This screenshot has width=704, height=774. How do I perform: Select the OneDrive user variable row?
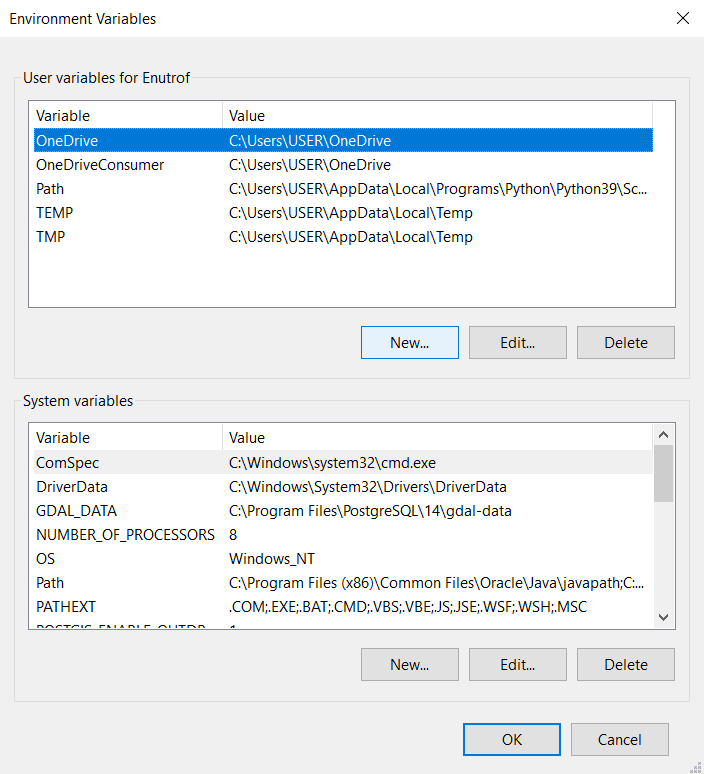[343, 141]
